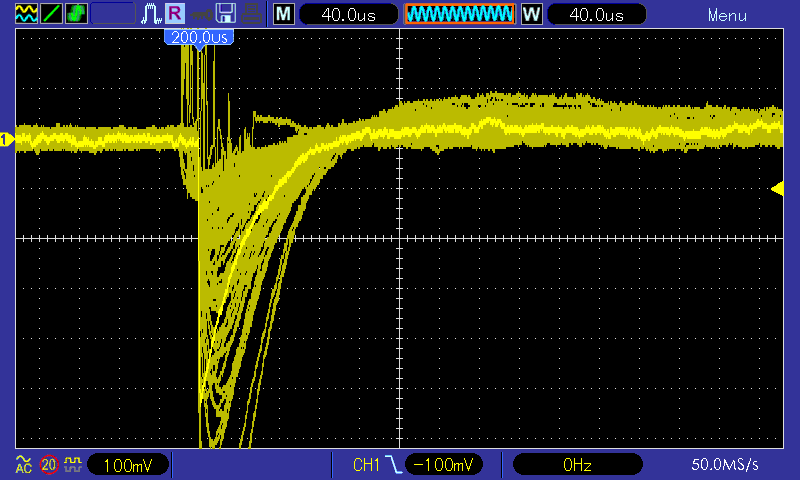Click the trigger level arrow at right edge
Screen dimensions: 800x480
click(x=777, y=189)
